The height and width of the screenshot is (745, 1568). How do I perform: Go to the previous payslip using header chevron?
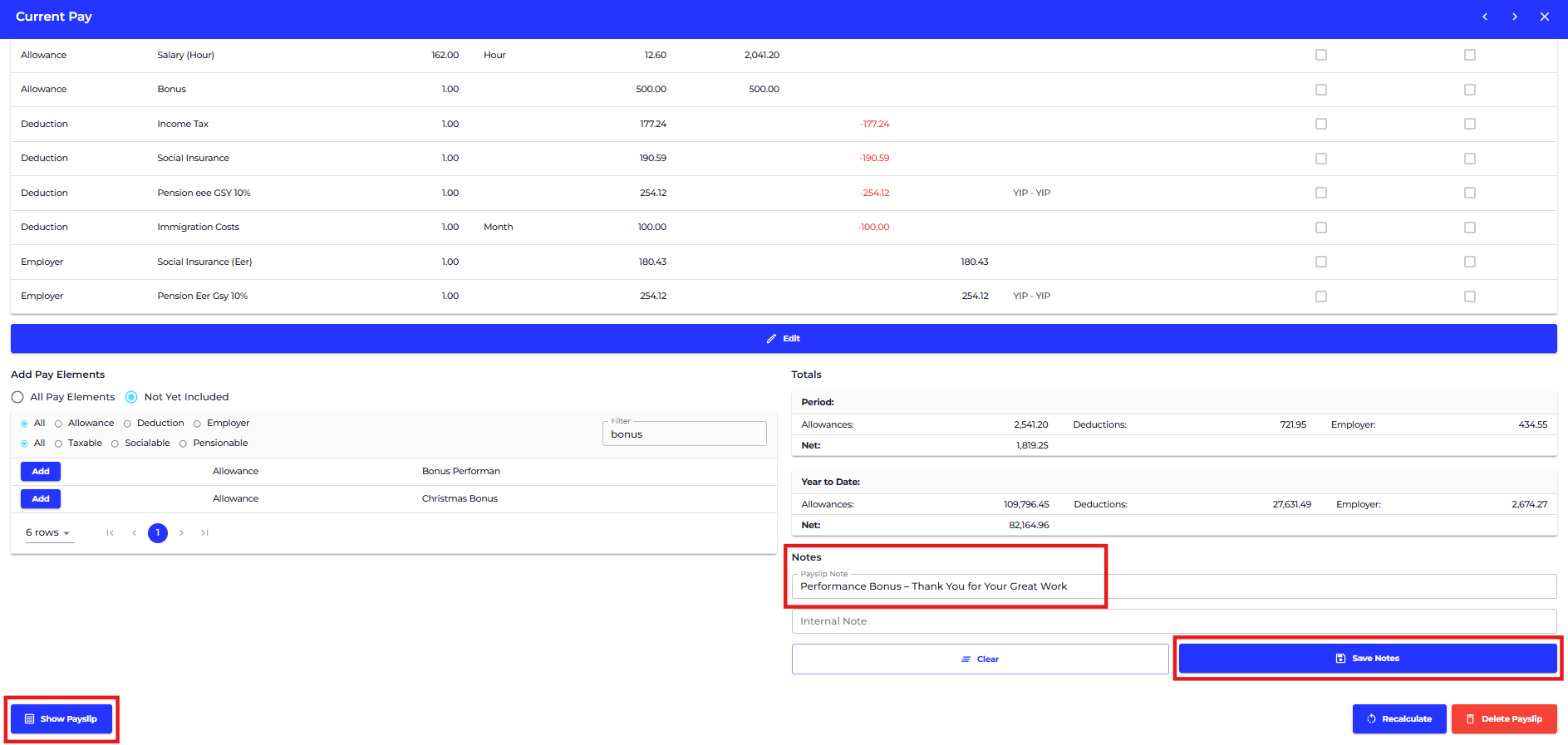pyautogui.click(x=1485, y=17)
